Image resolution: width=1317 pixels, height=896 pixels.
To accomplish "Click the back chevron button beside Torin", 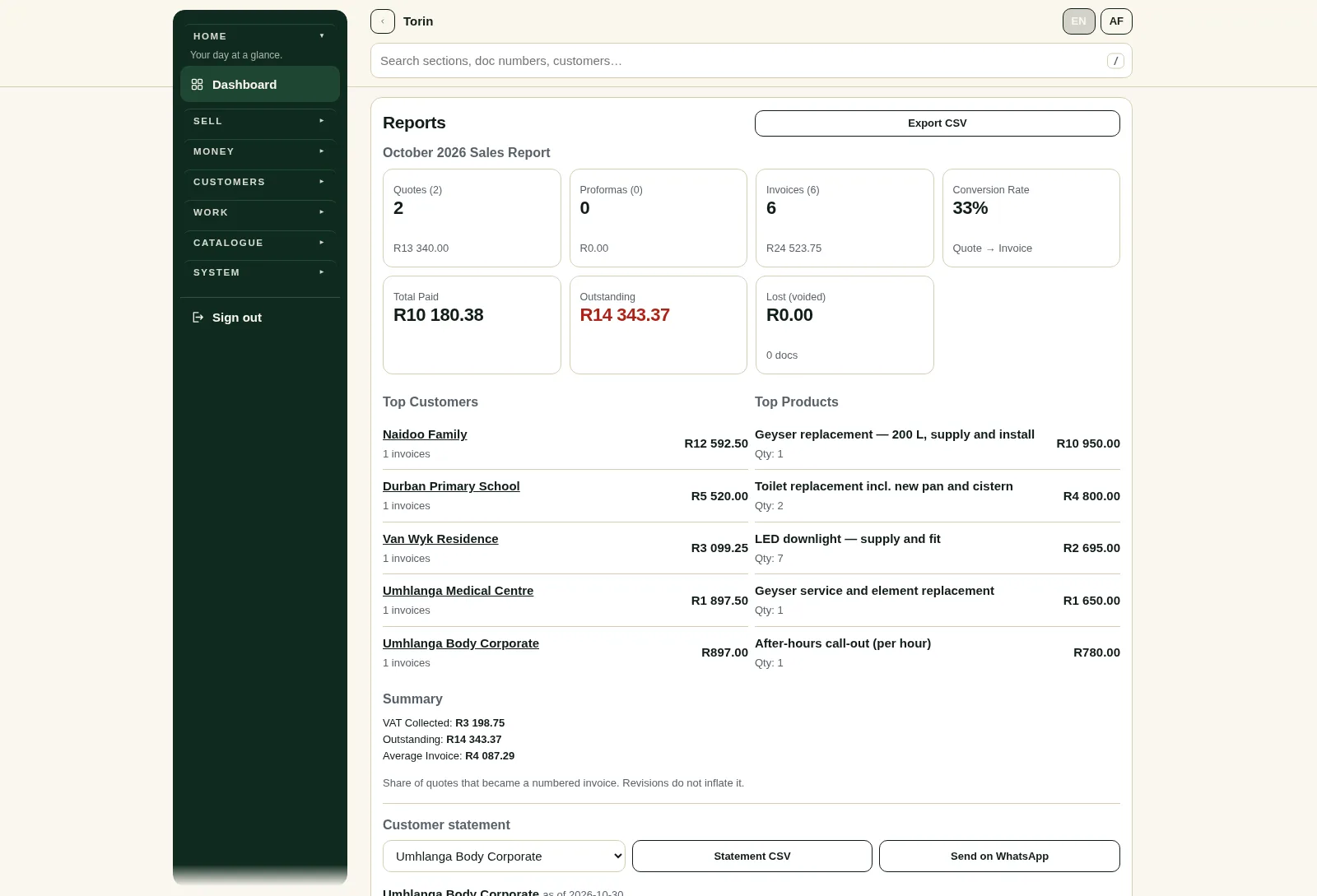I will pyautogui.click(x=383, y=21).
